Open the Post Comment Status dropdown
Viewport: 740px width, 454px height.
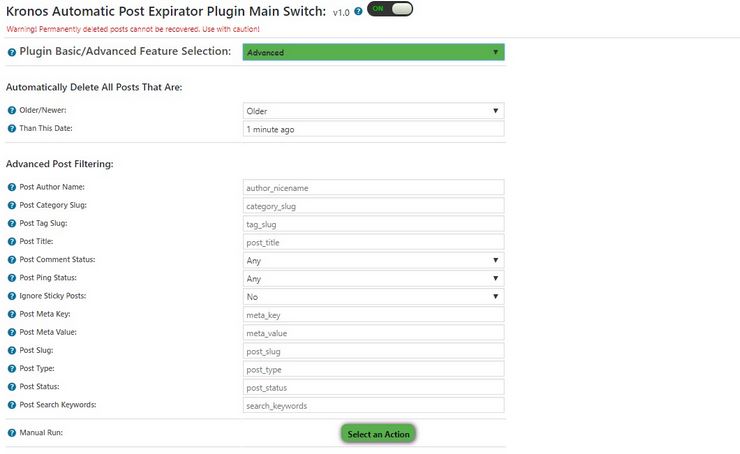pos(373,261)
